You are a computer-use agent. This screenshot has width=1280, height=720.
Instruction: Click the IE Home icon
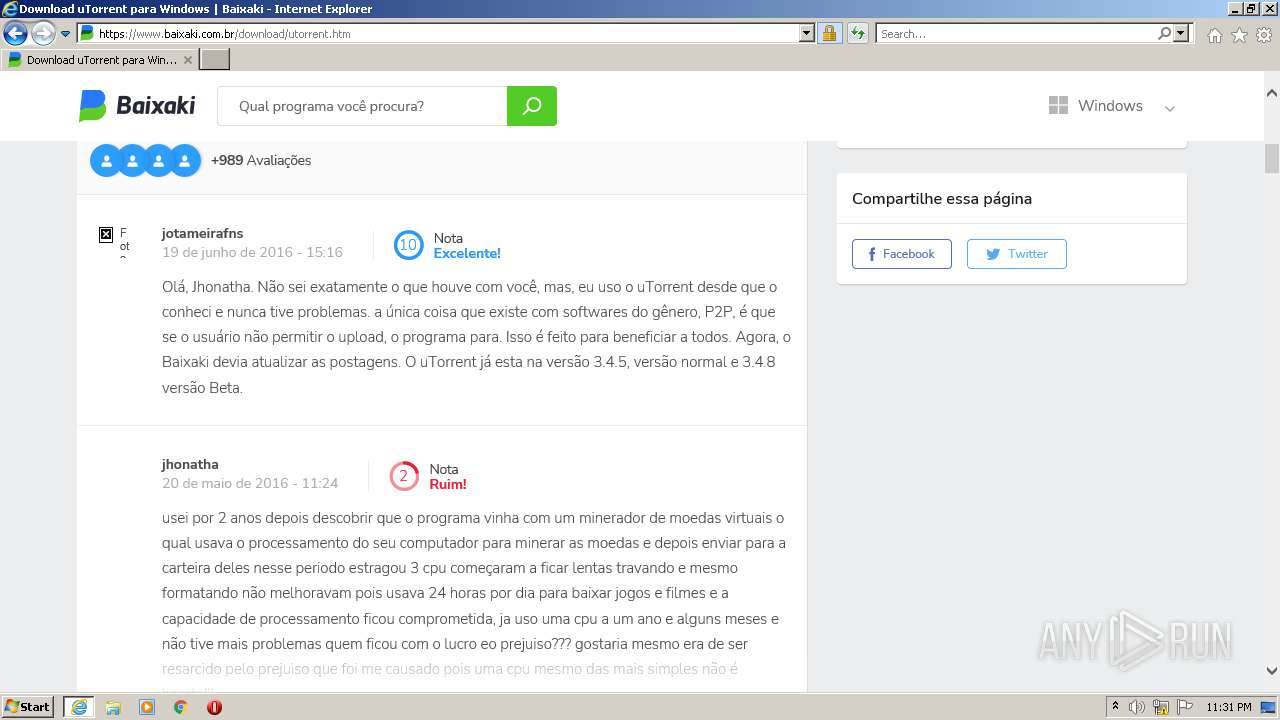(1214, 35)
